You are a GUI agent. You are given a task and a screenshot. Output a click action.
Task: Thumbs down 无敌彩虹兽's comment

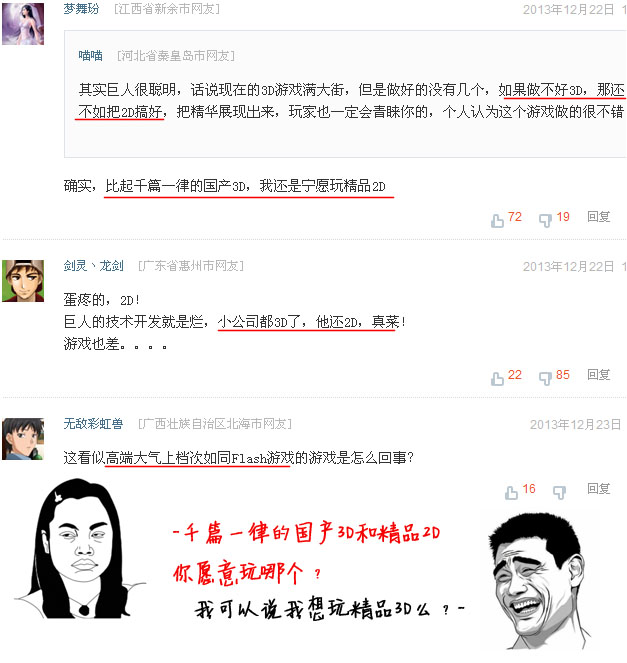[559, 492]
